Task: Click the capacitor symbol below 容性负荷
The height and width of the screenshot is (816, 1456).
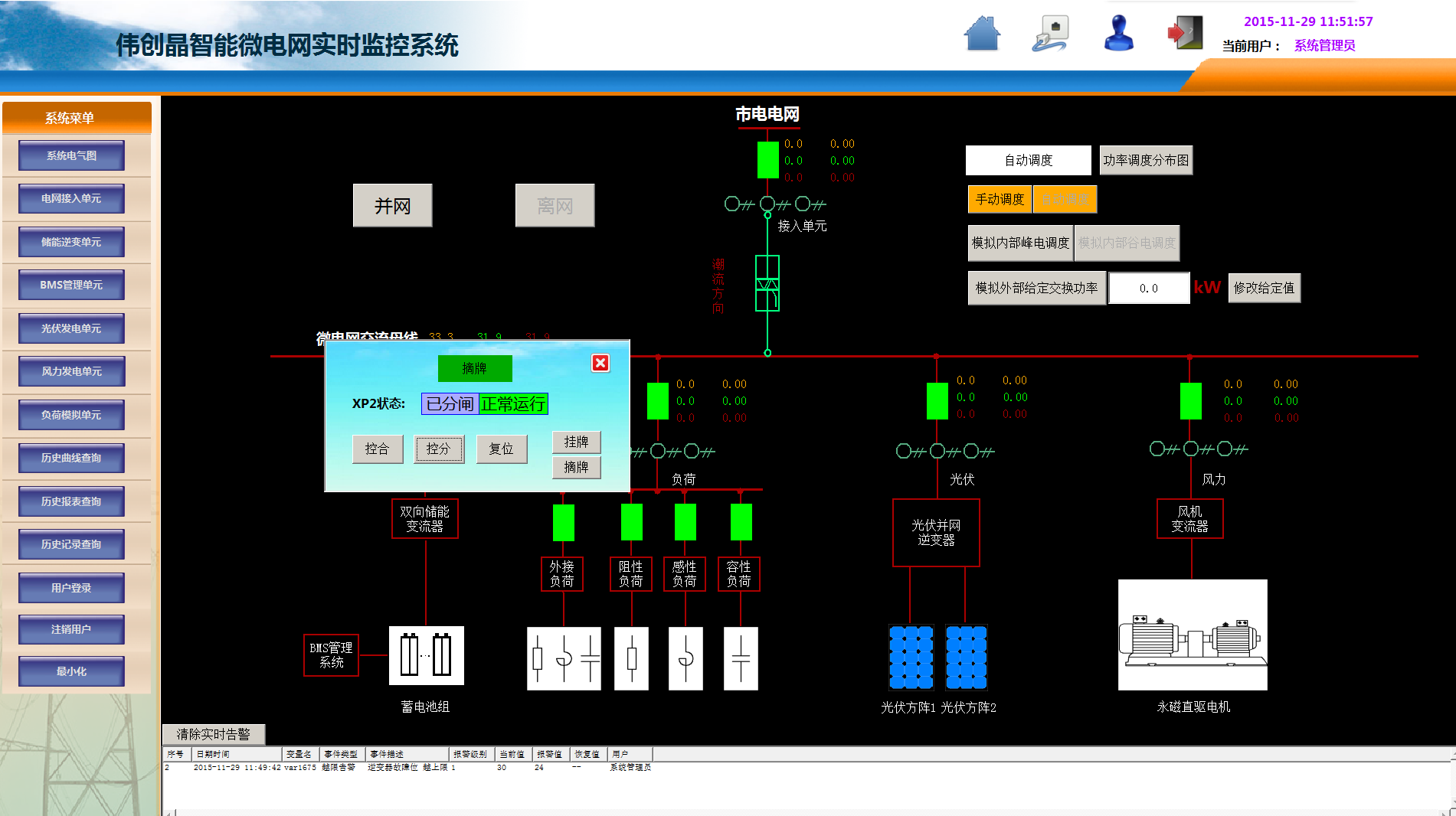Action: point(741,658)
